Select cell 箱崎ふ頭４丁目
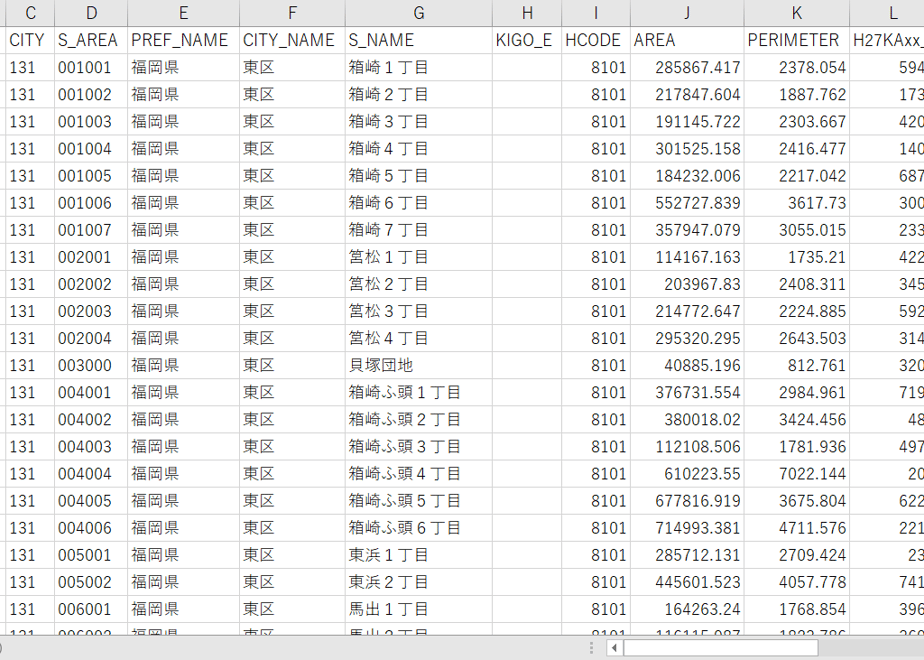 pyautogui.click(x=418, y=474)
